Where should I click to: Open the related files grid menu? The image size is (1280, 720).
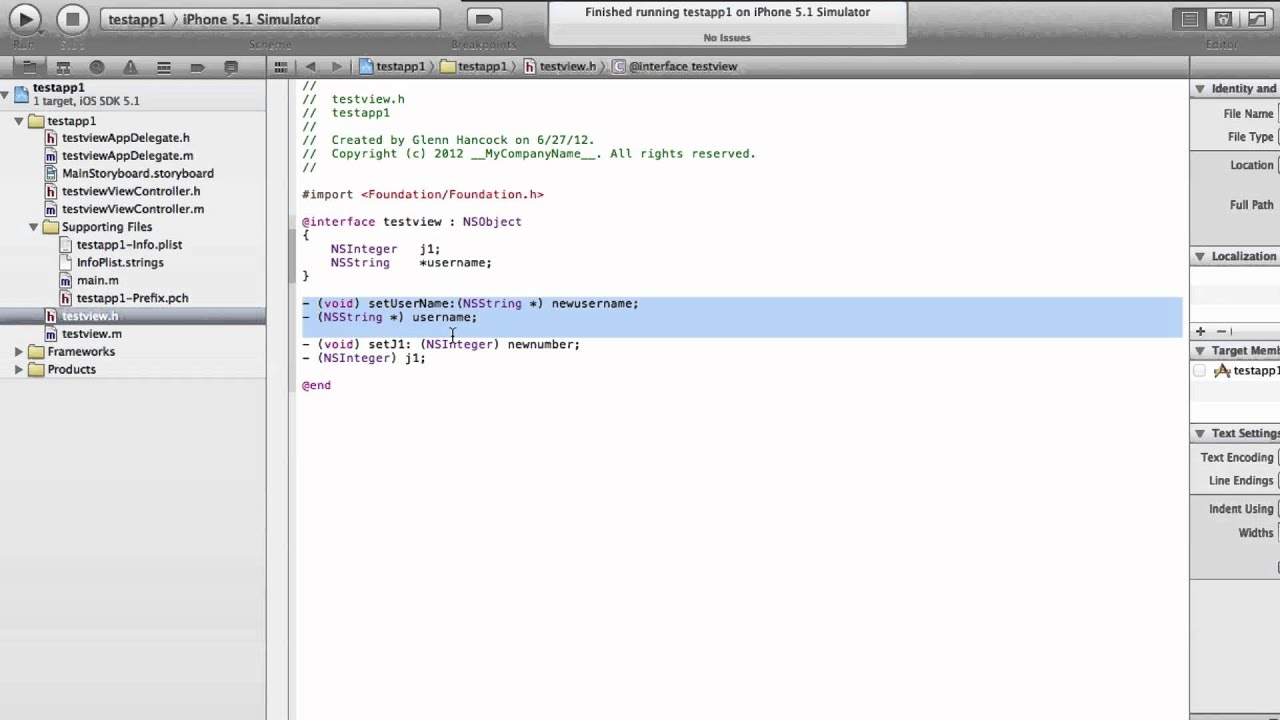281,67
